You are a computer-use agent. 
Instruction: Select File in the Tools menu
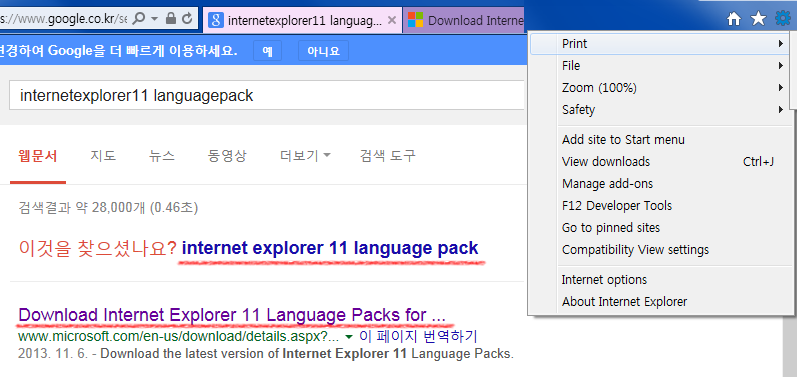(x=659, y=66)
